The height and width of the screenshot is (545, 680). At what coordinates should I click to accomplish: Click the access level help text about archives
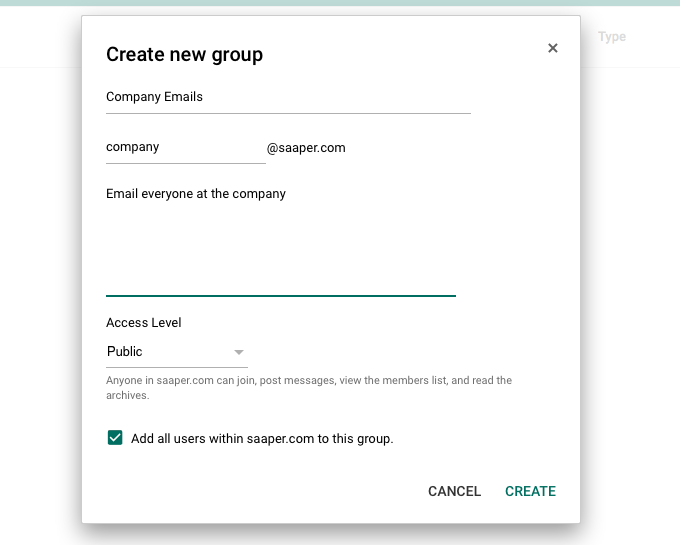pyautogui.click(x=309, y=388)
